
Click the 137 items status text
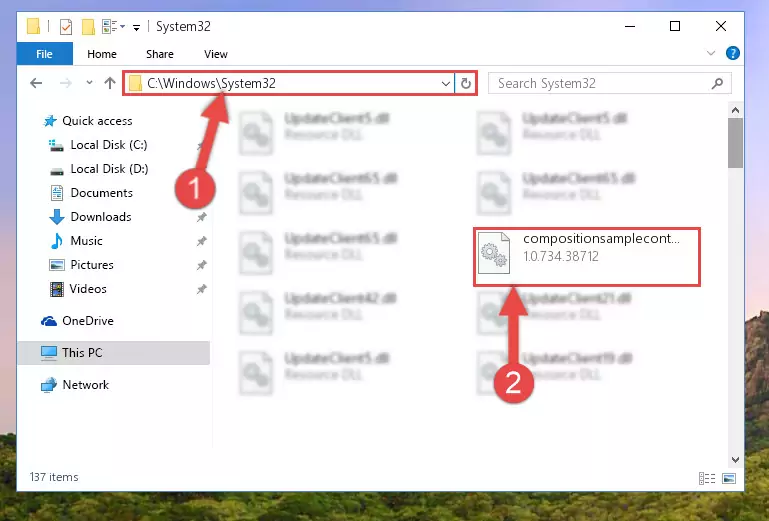click(54, 477)
